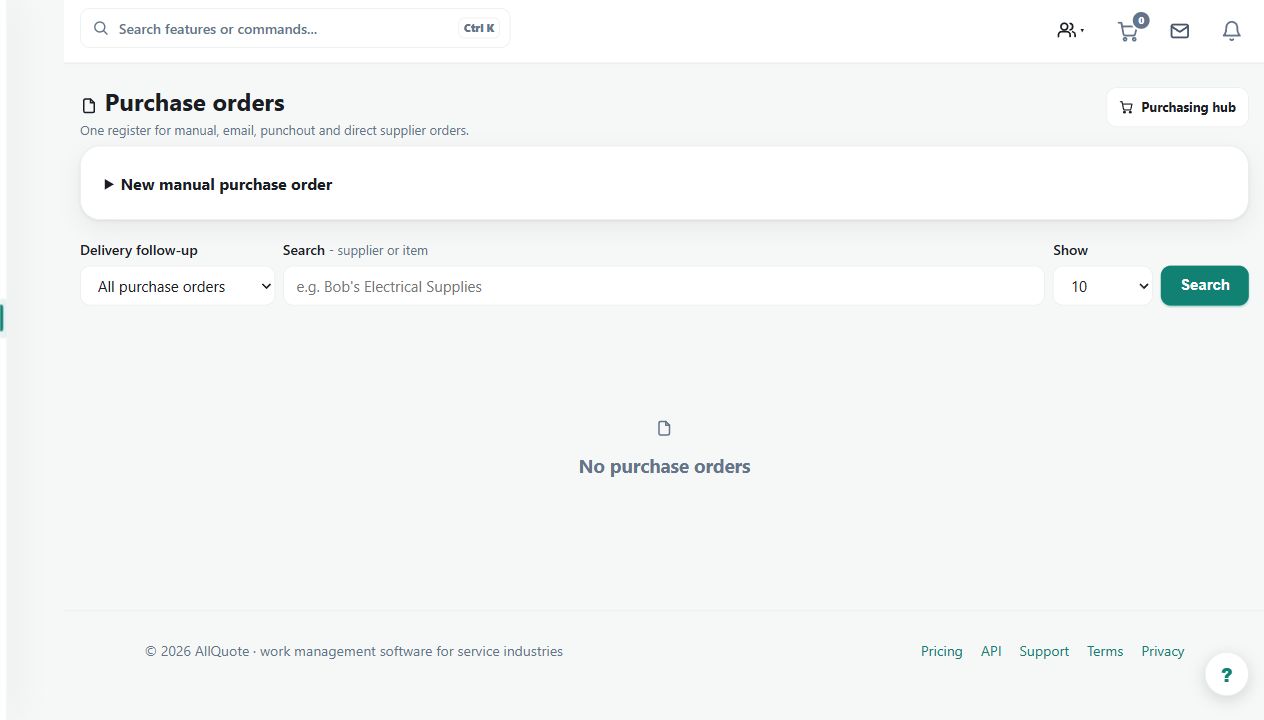
Task: Focus the Search features or commands box
Action: (295, 28)
